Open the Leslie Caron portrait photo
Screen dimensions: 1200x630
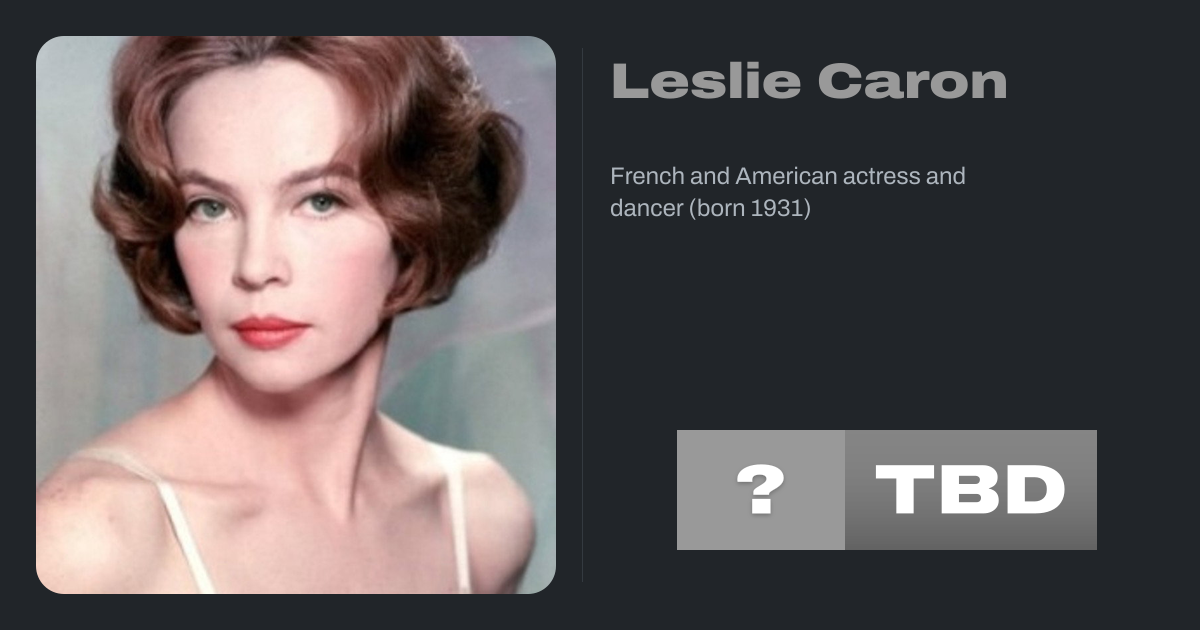(x=296, y=315)
